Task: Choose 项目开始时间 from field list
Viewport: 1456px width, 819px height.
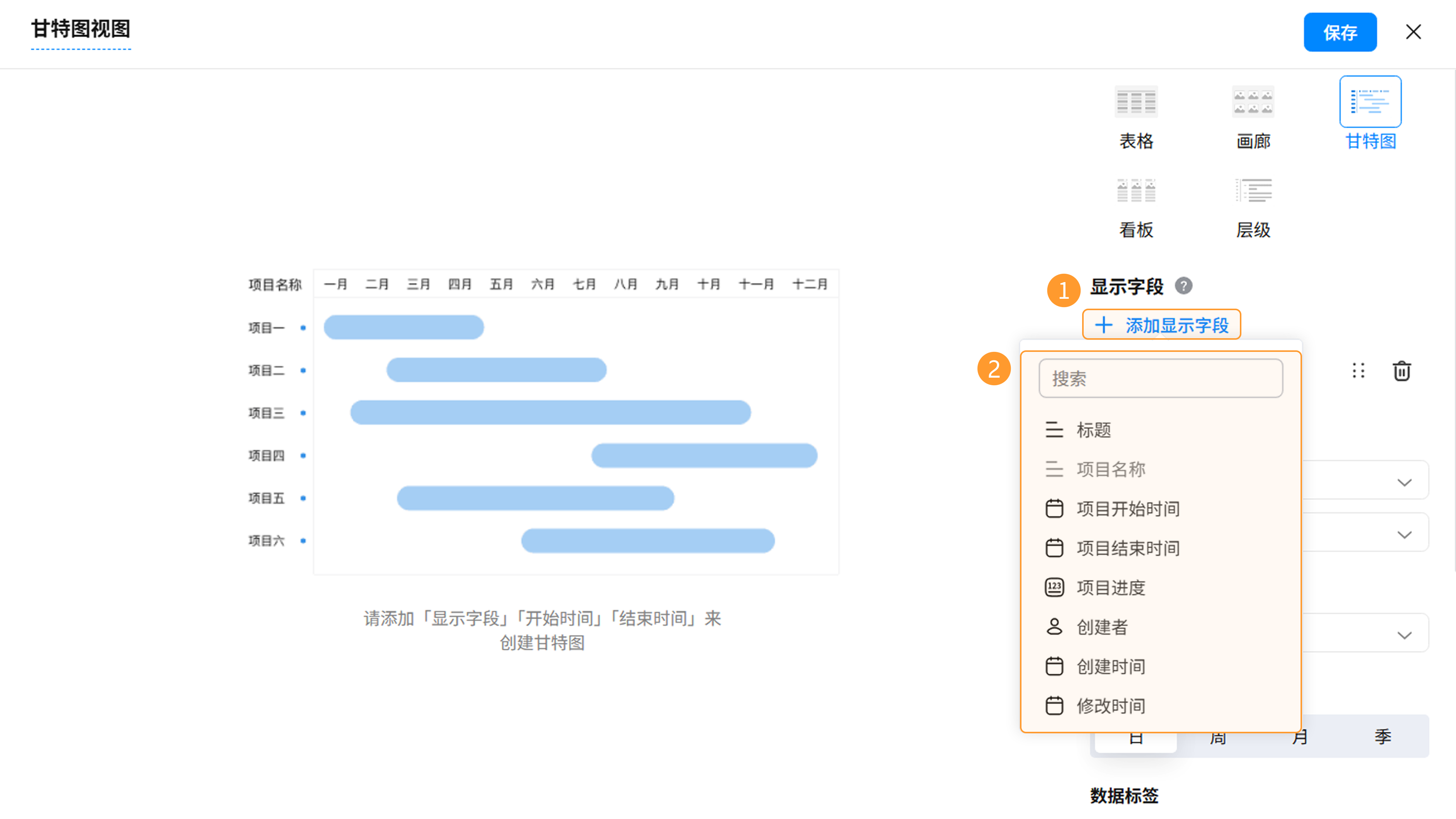Action: click(1128, 509)
